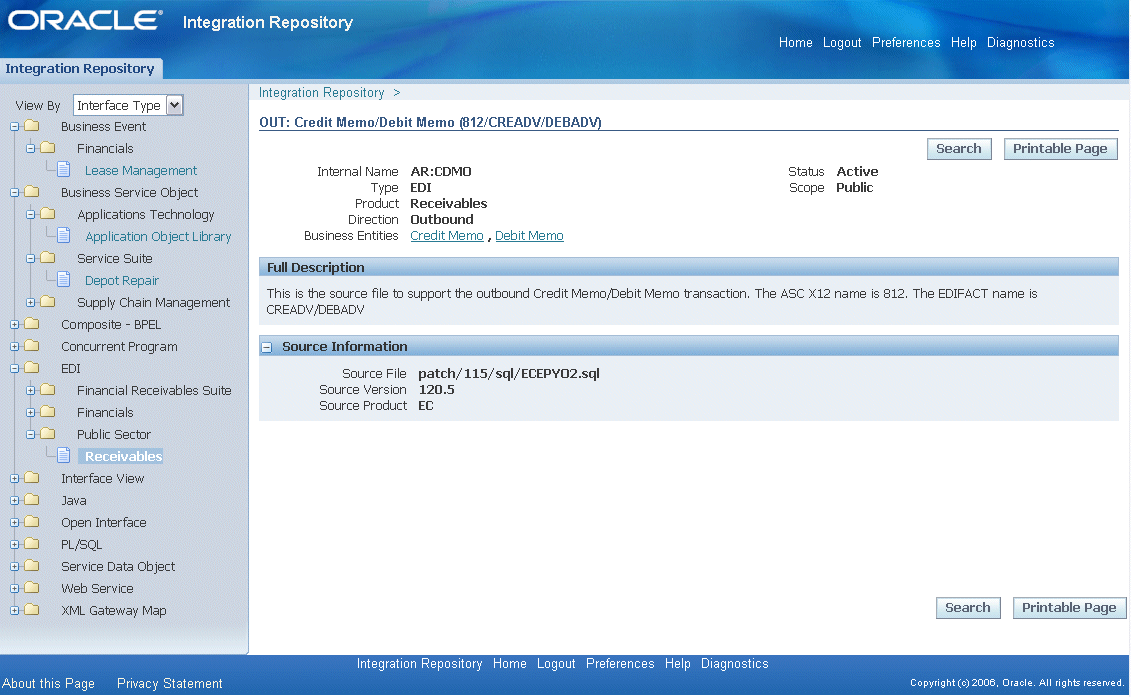
Task: Collapse the Source Information section
Action: click(x=267, y=347)
